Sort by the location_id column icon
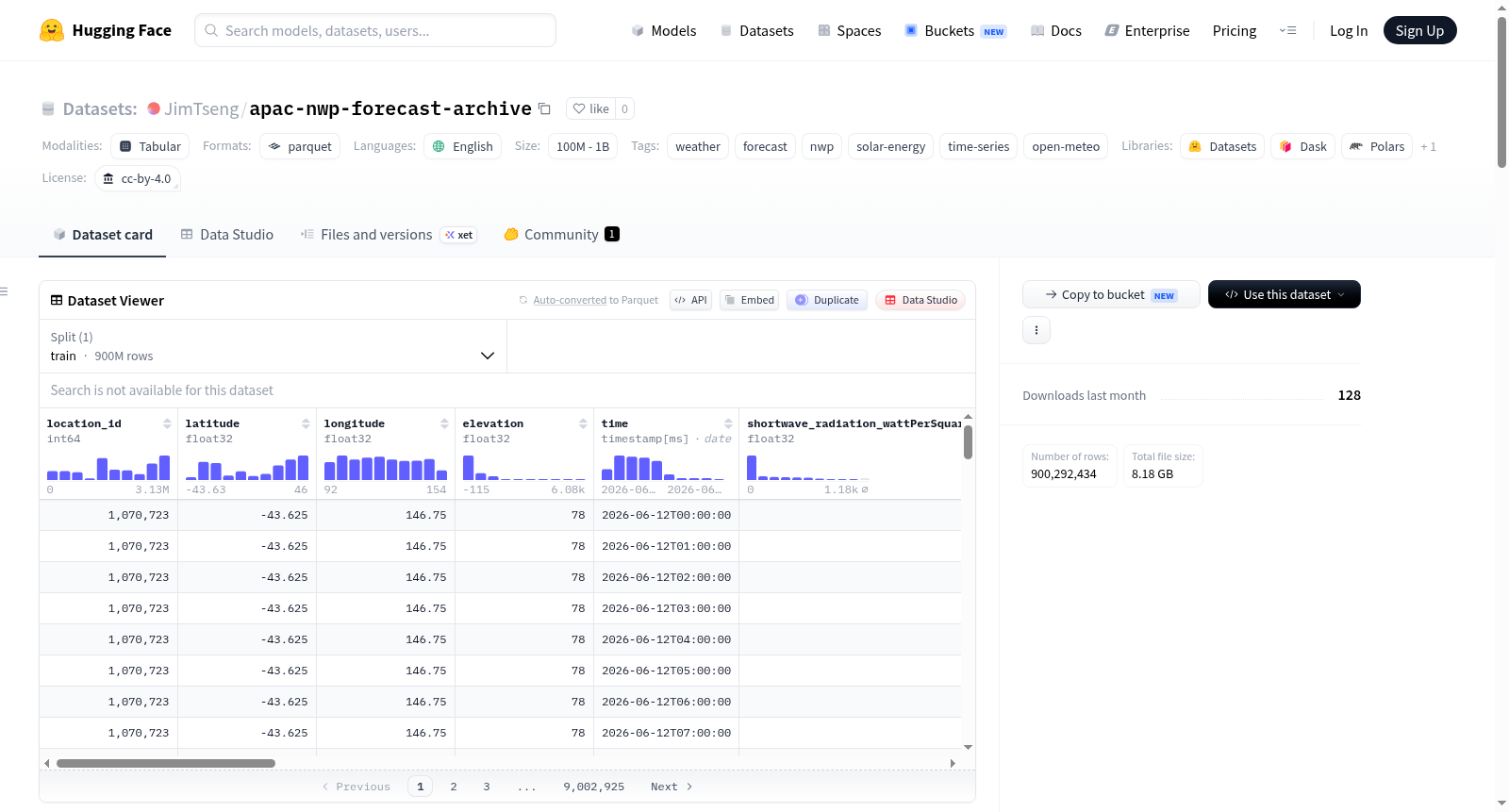Image resolution: width=1509 pixels, height=812 pixels. 167,423
